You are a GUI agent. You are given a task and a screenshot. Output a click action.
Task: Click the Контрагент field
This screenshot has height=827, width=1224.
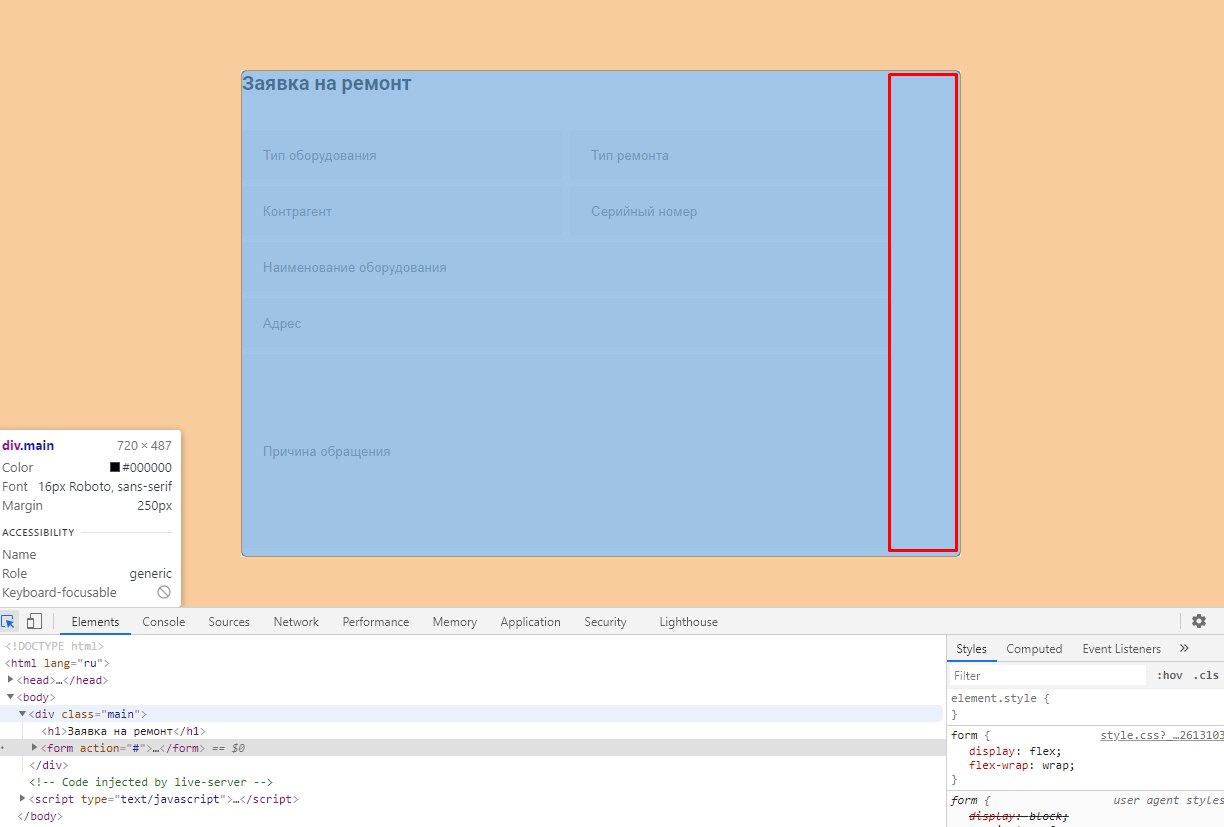(x=402, y=212)
